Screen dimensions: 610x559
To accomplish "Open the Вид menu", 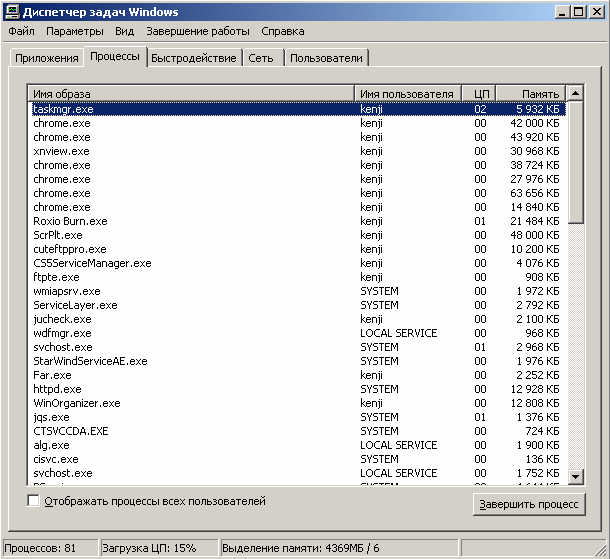I will pos(124,31).
